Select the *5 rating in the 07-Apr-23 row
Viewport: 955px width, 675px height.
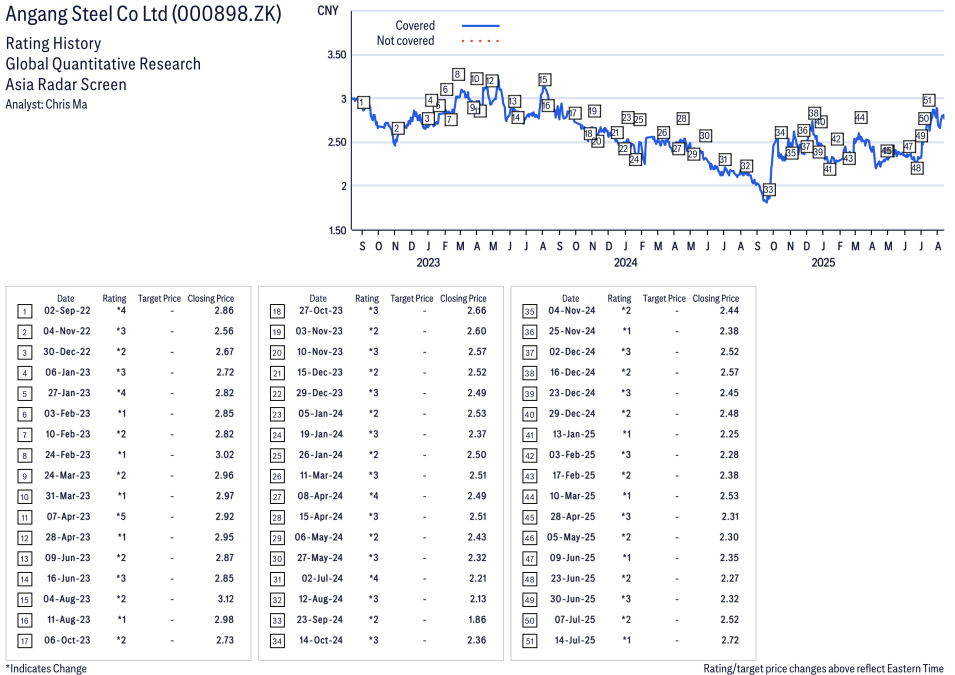(x=121, y=517)
